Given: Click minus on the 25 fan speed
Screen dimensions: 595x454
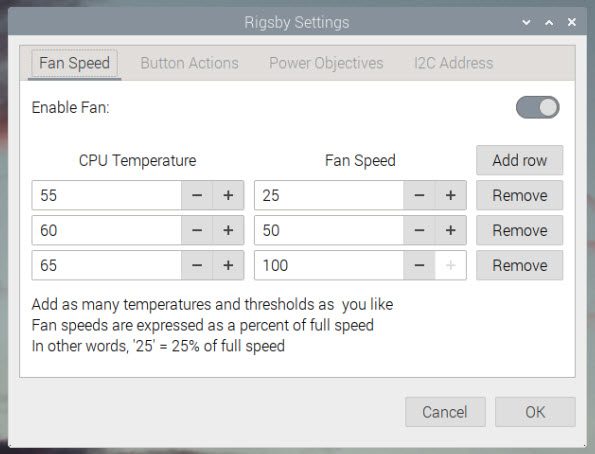Looking at the screenshot, I should click(x=419, y=195).
